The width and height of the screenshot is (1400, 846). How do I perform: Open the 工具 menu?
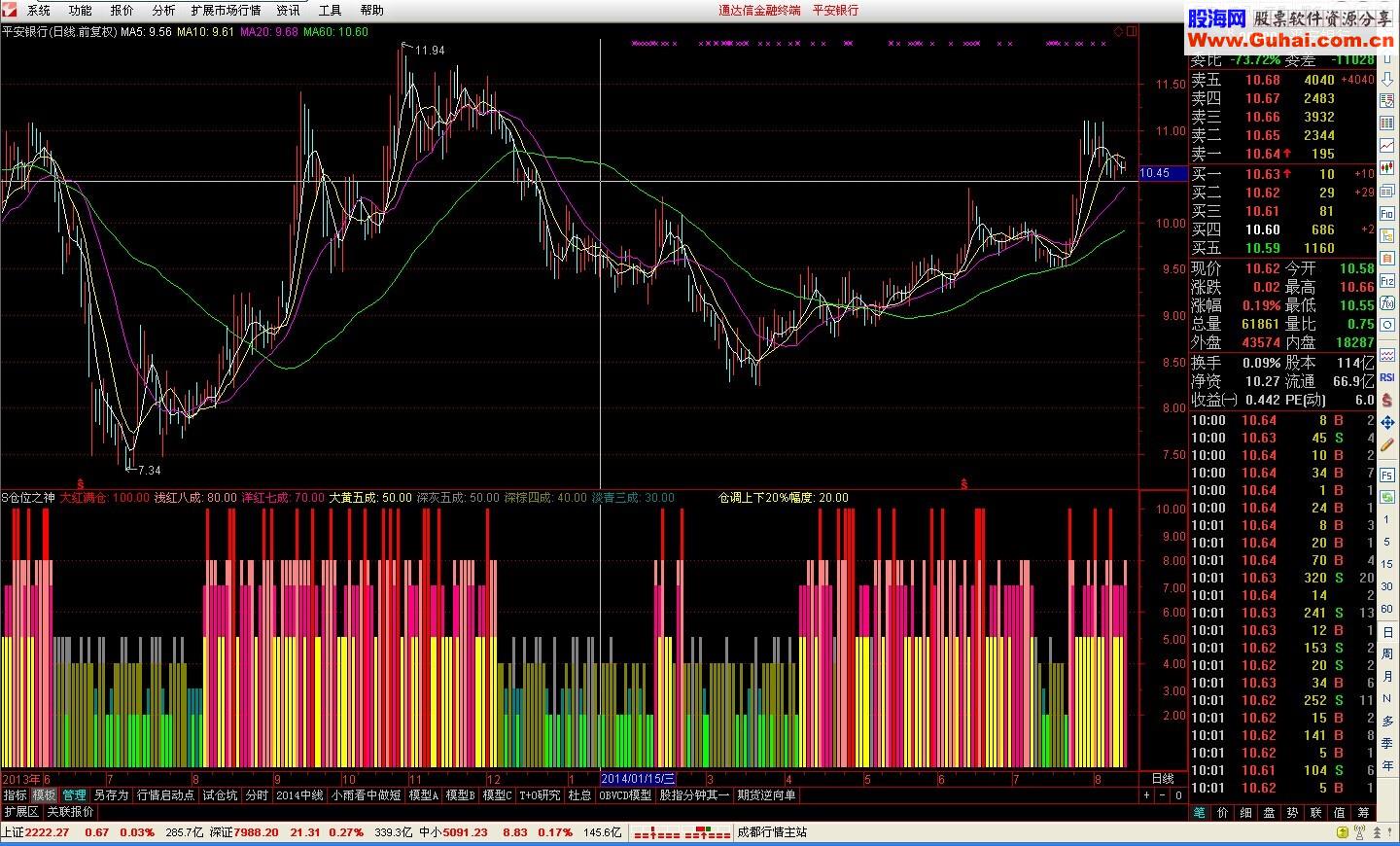point(330,10)
